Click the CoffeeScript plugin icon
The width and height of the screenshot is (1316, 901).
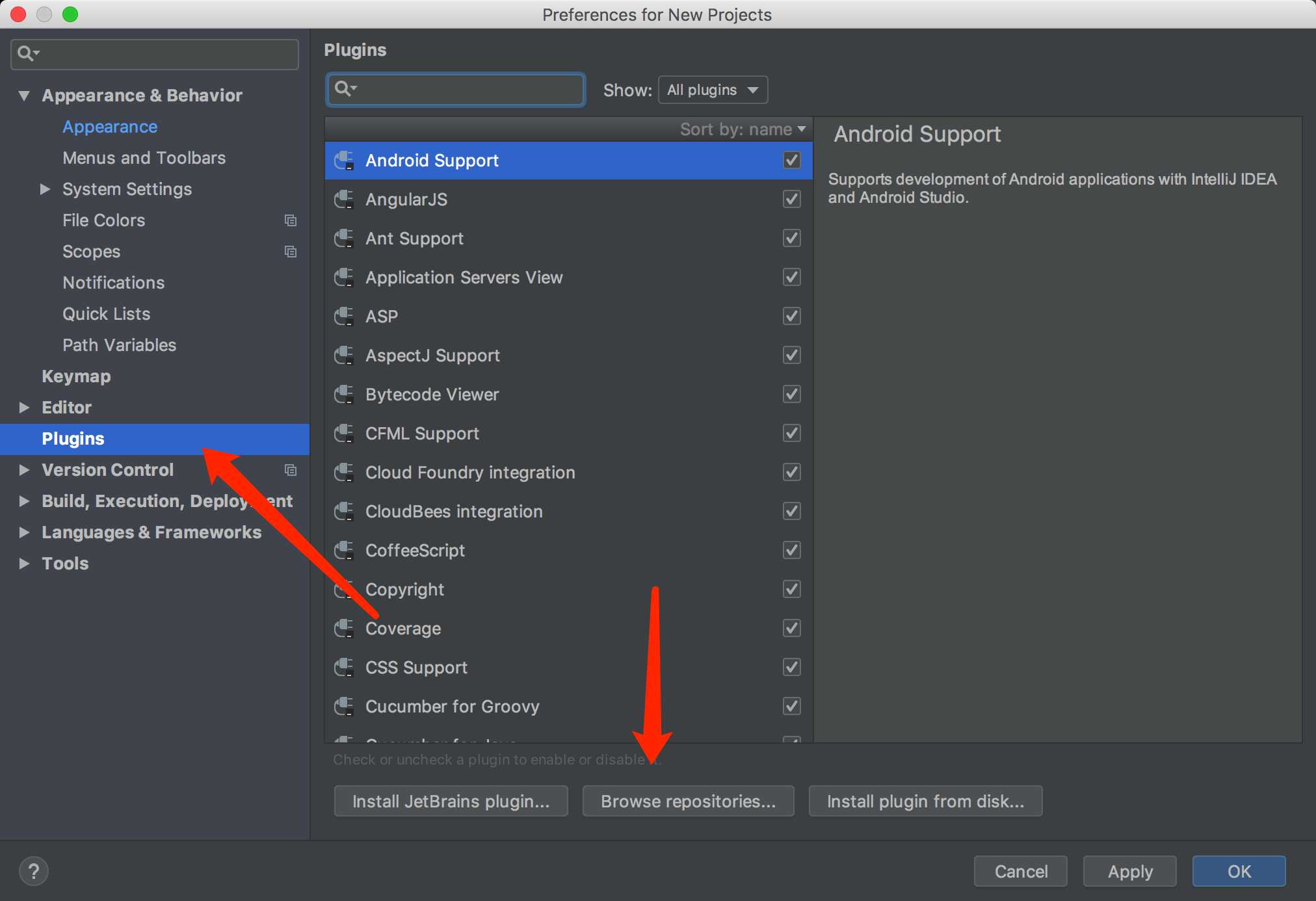click(344, 551)
